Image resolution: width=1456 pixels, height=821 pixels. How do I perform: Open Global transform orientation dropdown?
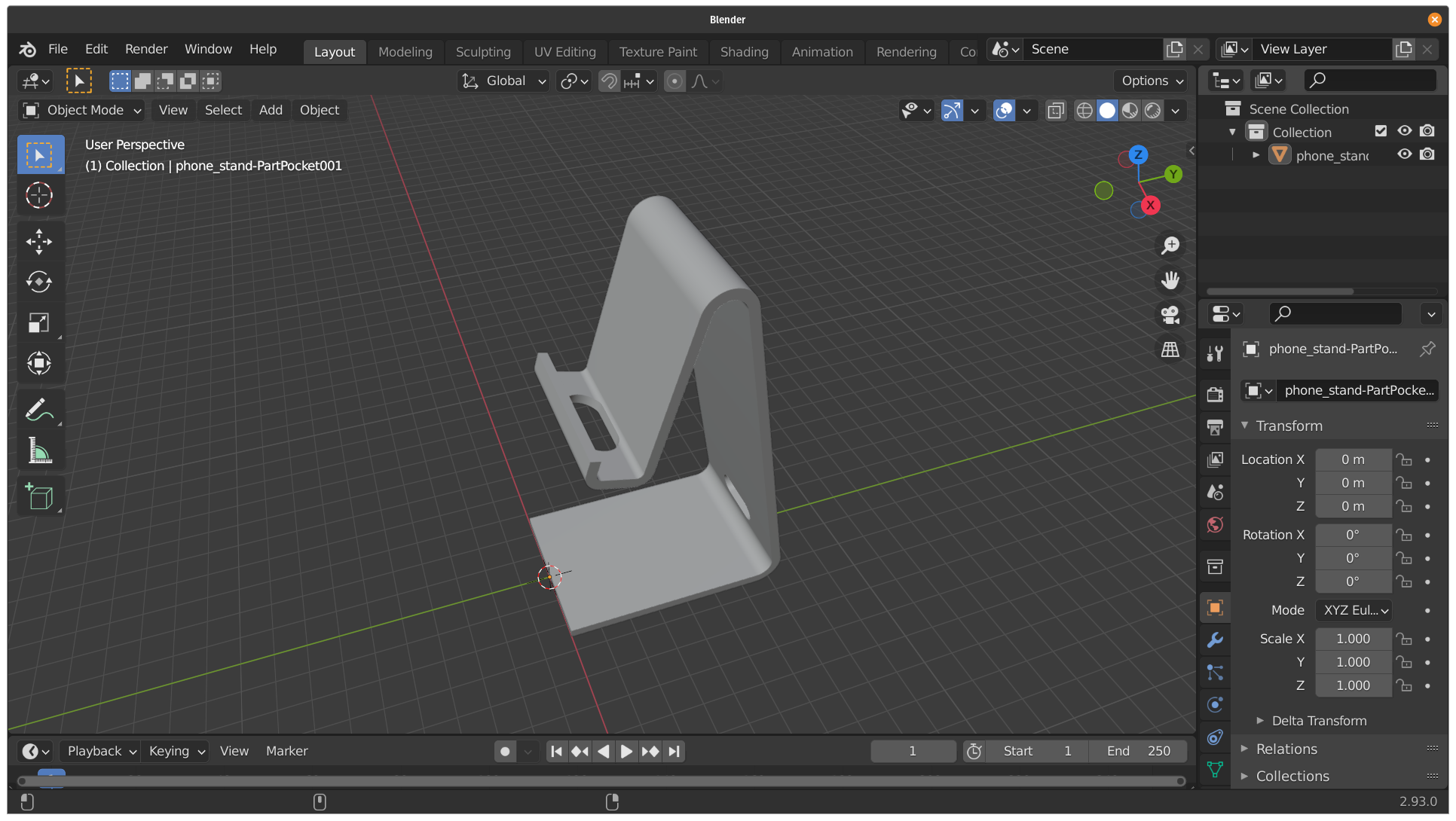pyautogui.click(x=503, y=81)
